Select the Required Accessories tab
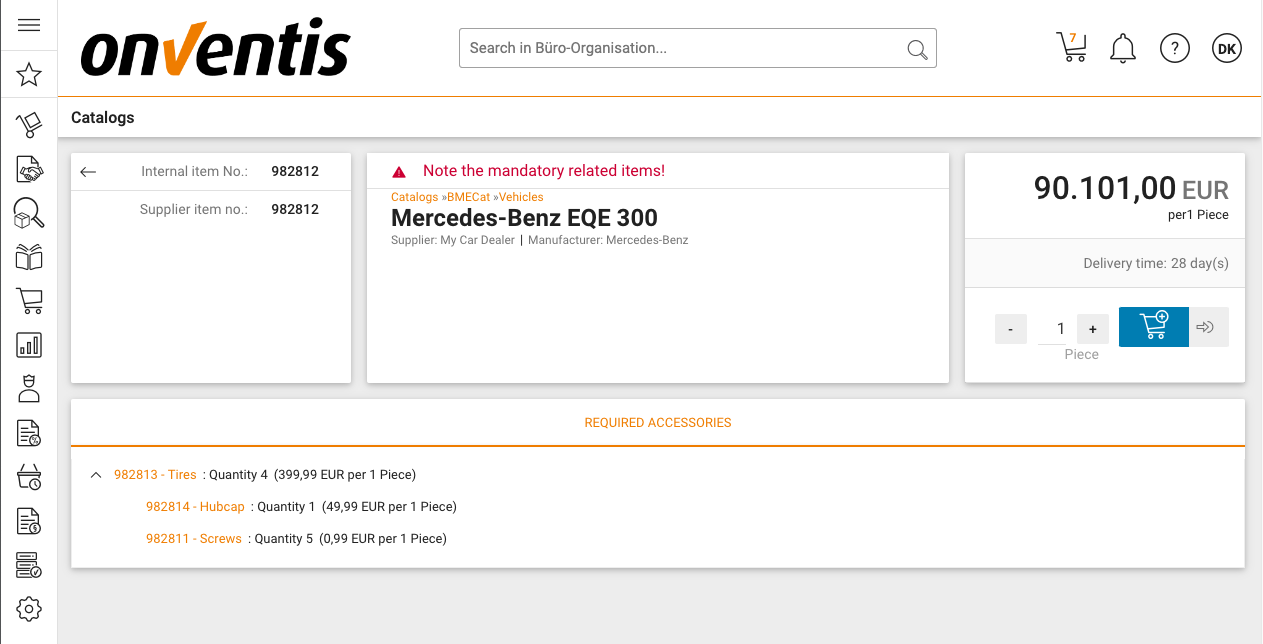1263x644 pixels. 658,423
